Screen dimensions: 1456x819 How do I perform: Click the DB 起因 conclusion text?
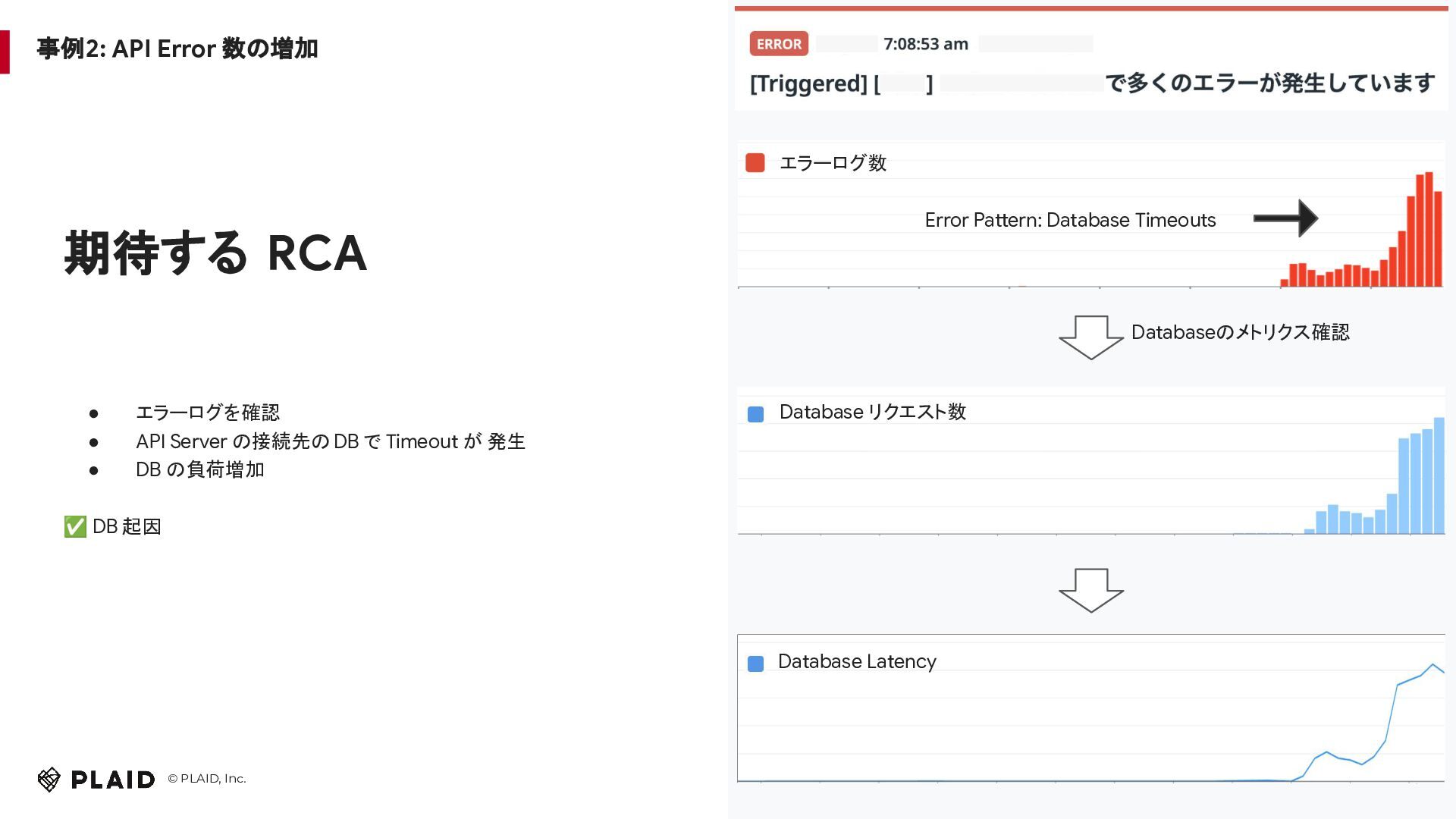[x=127, y=526]
